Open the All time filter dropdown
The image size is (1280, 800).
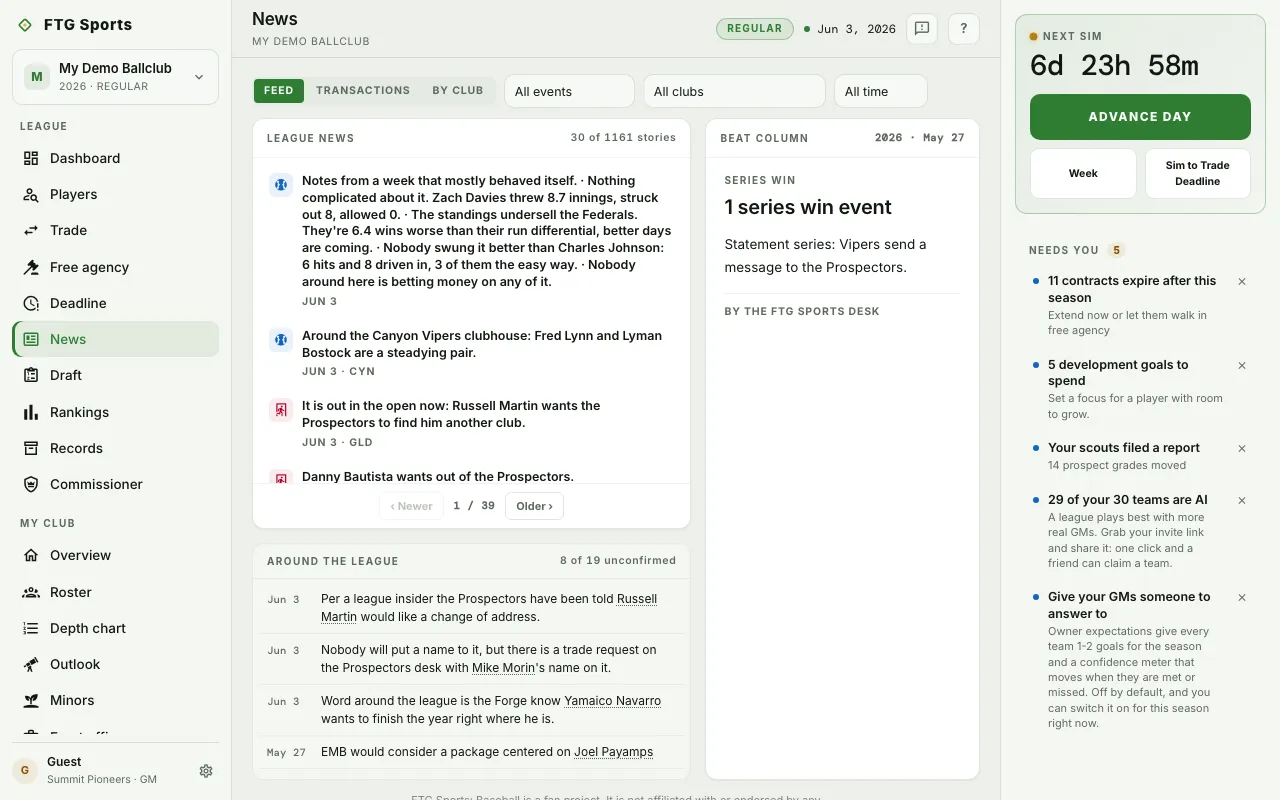[881, 91]
